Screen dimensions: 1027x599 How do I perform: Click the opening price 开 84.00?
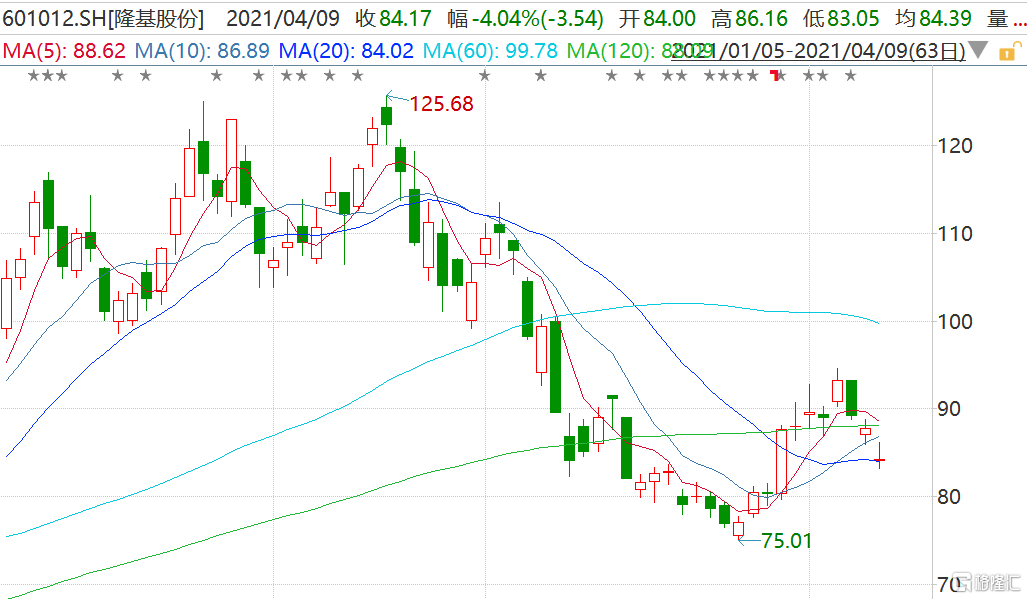pyautogui.click(x=657, y=18)
